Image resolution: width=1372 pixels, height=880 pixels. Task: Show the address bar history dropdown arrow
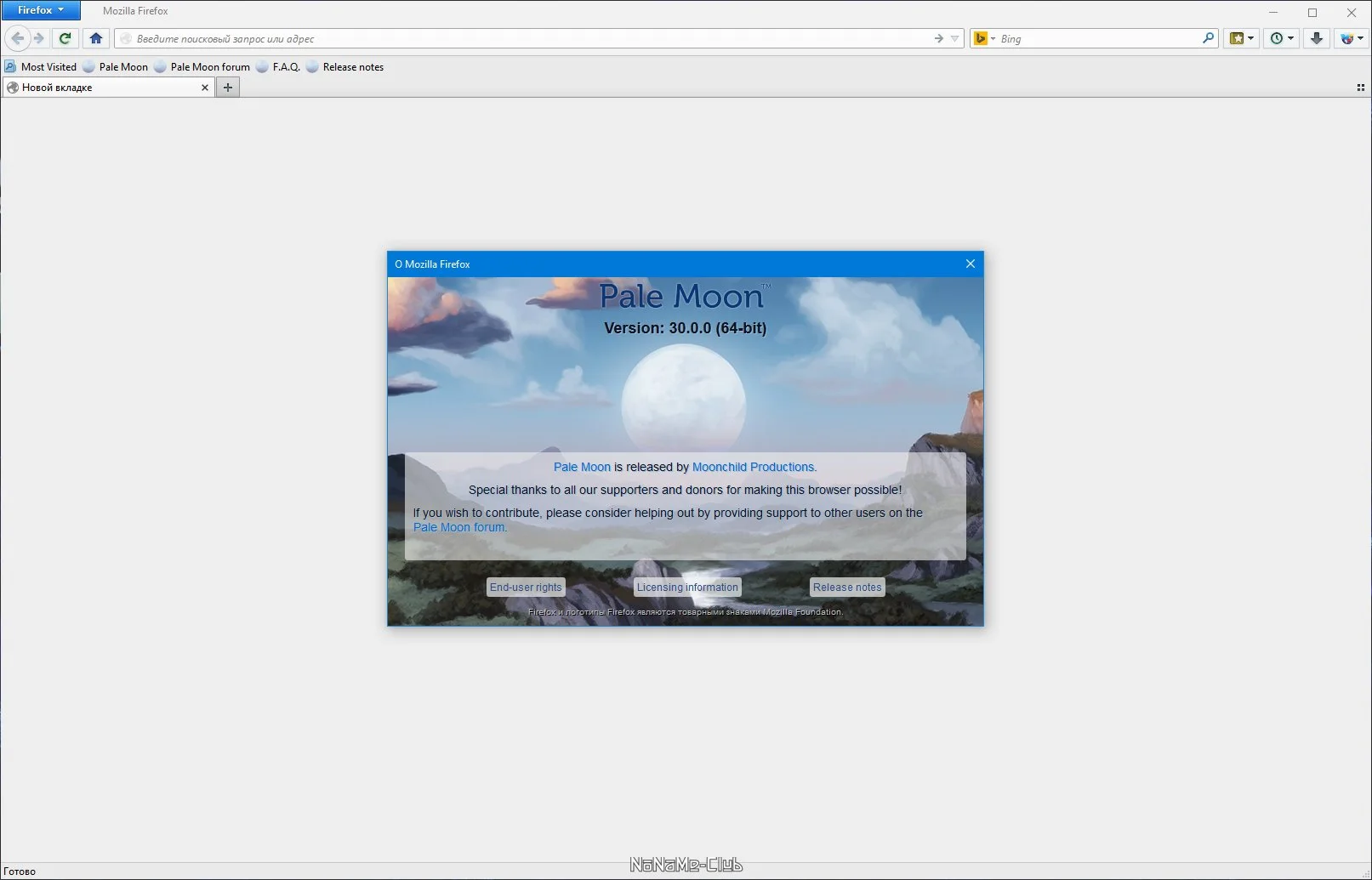tap(954, 38)
